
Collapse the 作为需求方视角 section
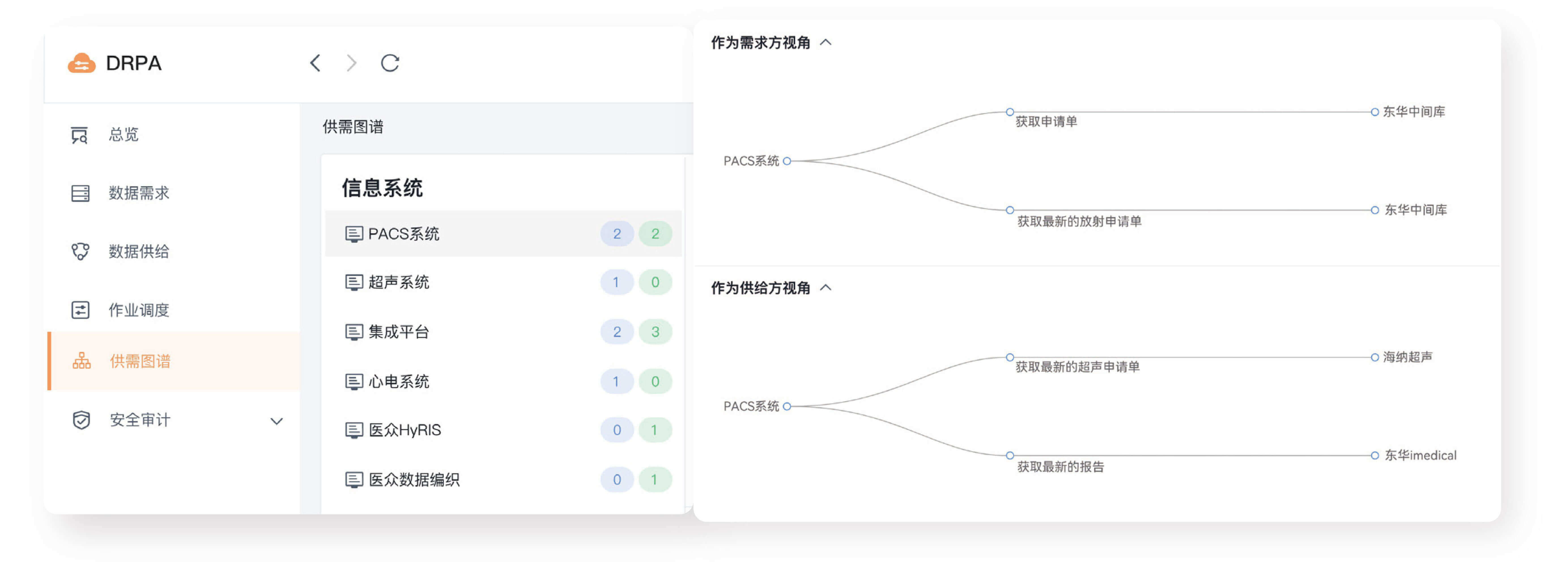826,42
